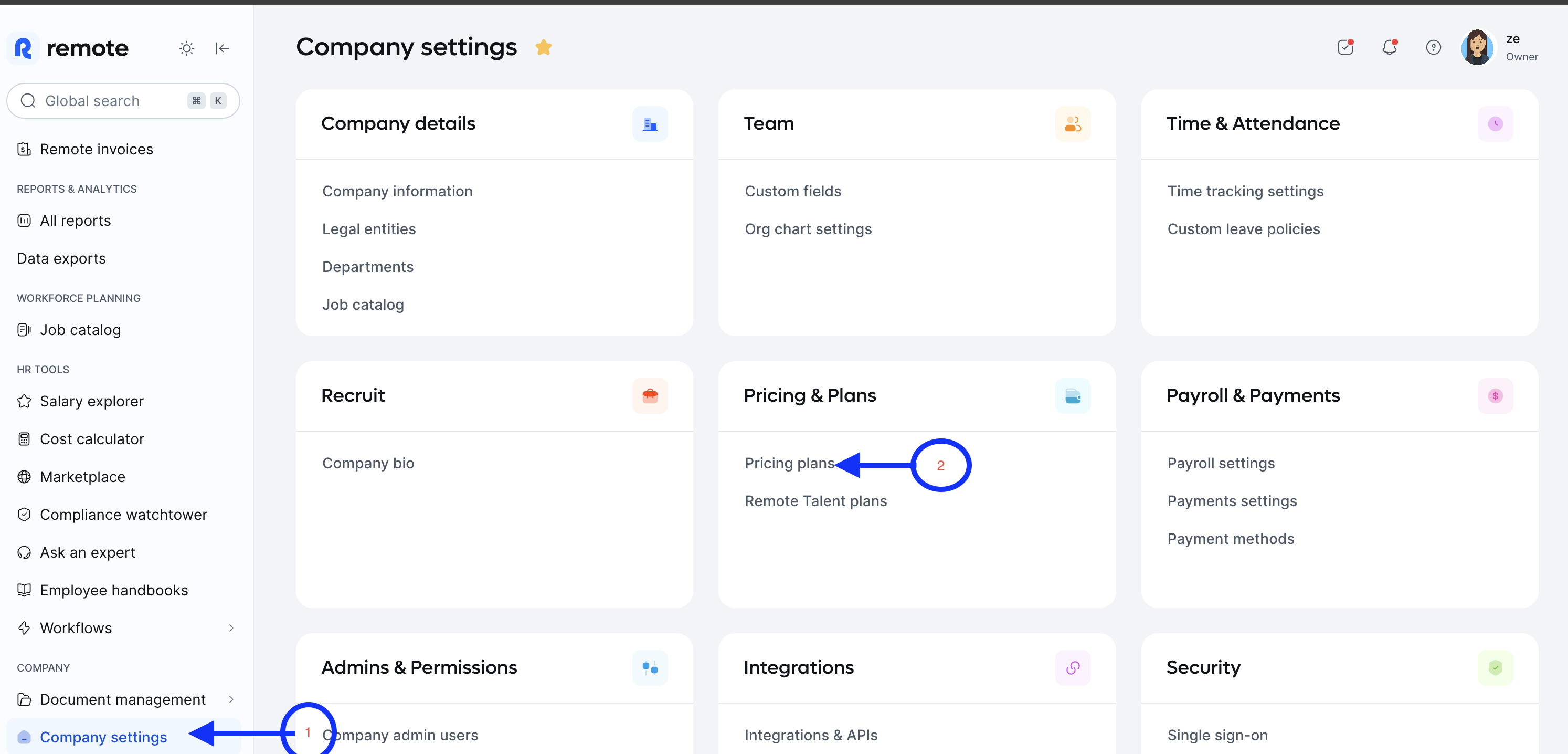
Task: Open Integrations & APIs link
Action: tap(811, 735)
